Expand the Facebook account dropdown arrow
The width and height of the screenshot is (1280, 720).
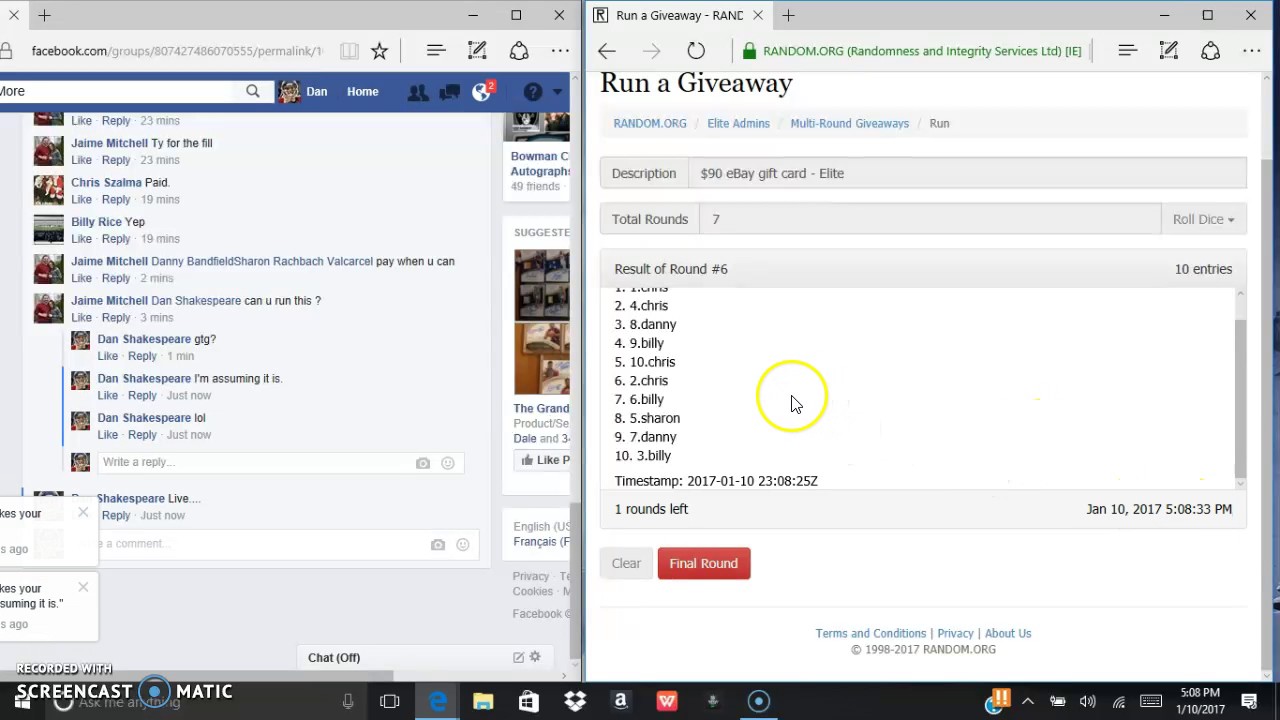coord(559,92)
